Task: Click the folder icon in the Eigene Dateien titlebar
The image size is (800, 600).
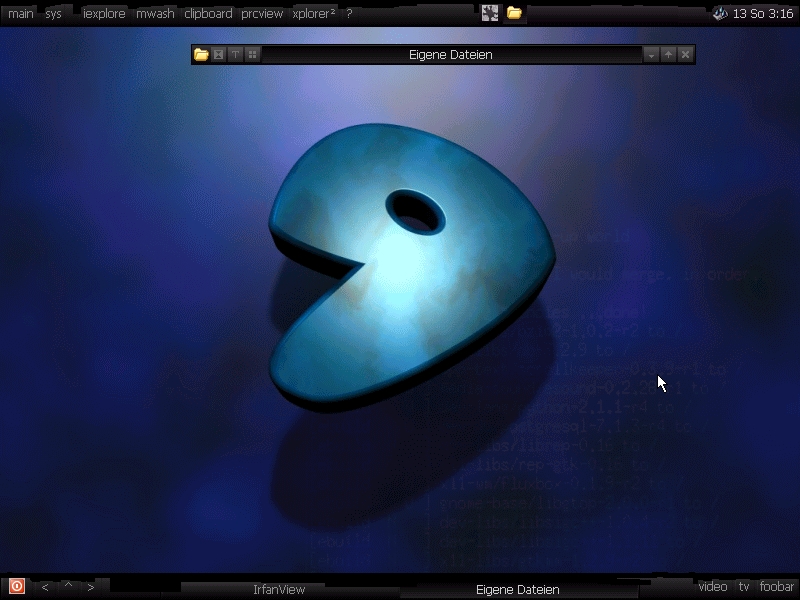Action: coord(201,55)
